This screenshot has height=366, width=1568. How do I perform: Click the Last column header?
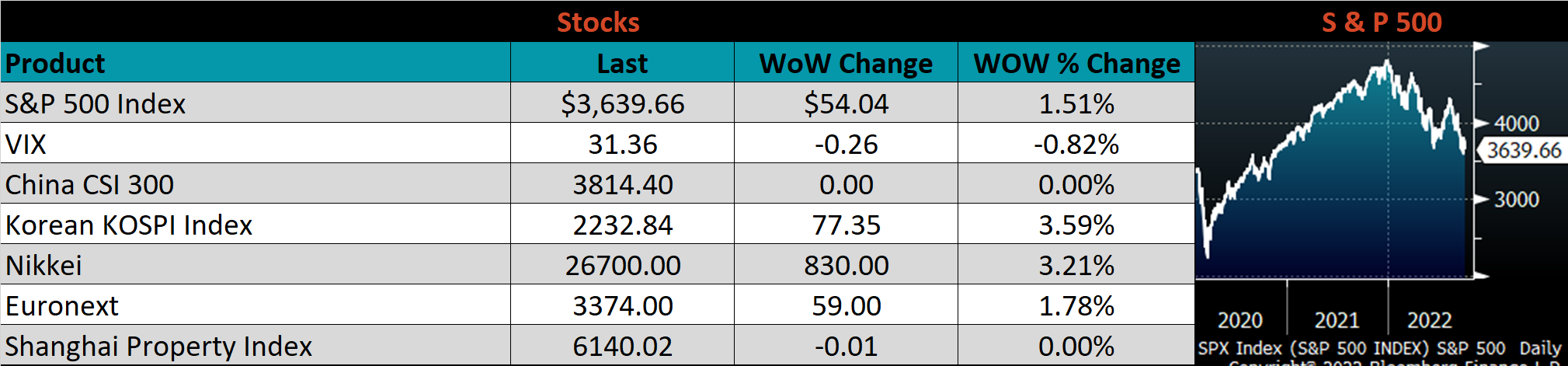click(x=622, y=63)
